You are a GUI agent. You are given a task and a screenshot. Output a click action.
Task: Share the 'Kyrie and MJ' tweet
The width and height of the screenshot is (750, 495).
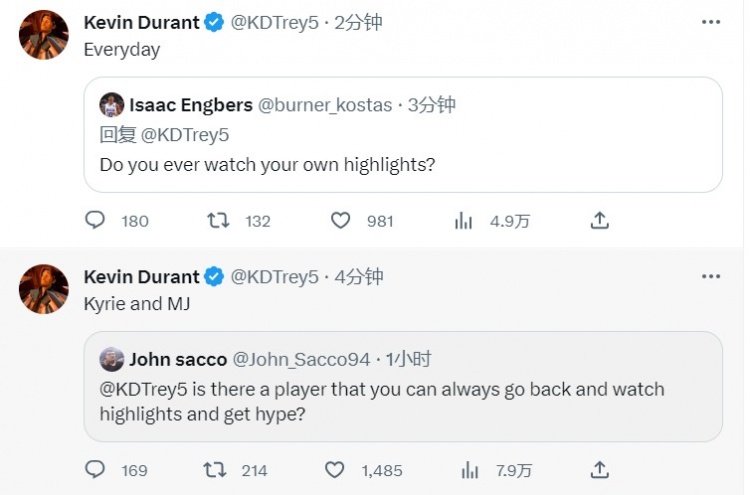click(x=599, y=470)
